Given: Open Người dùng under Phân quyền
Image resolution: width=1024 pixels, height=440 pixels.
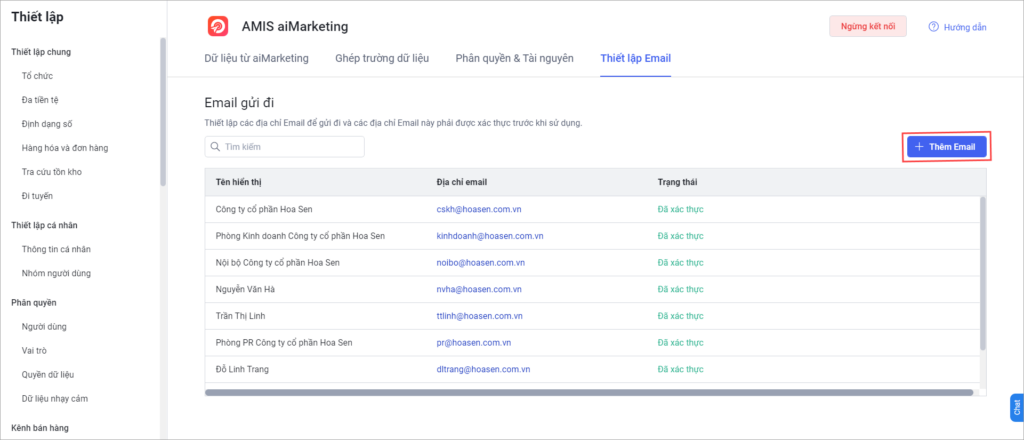Looking at the screenshot, I should click(x=44, y=326).
